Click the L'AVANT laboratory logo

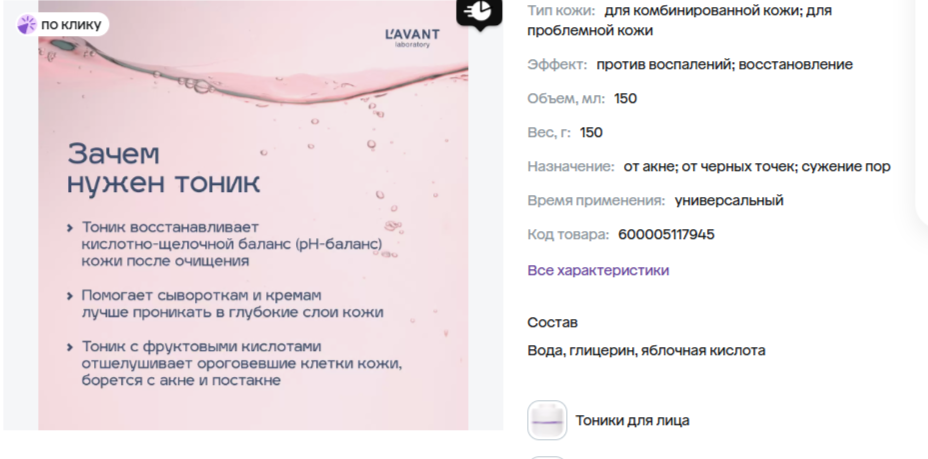(413, 37)
